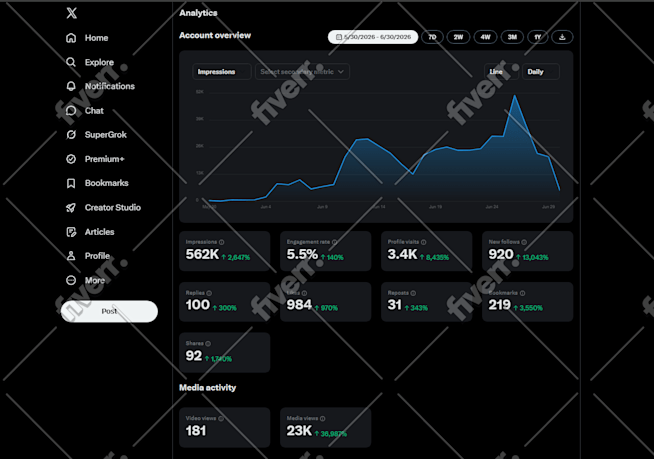Click the Chat bubble icon
This screenshot has width=654, height=459.
(x=71, y=111)
